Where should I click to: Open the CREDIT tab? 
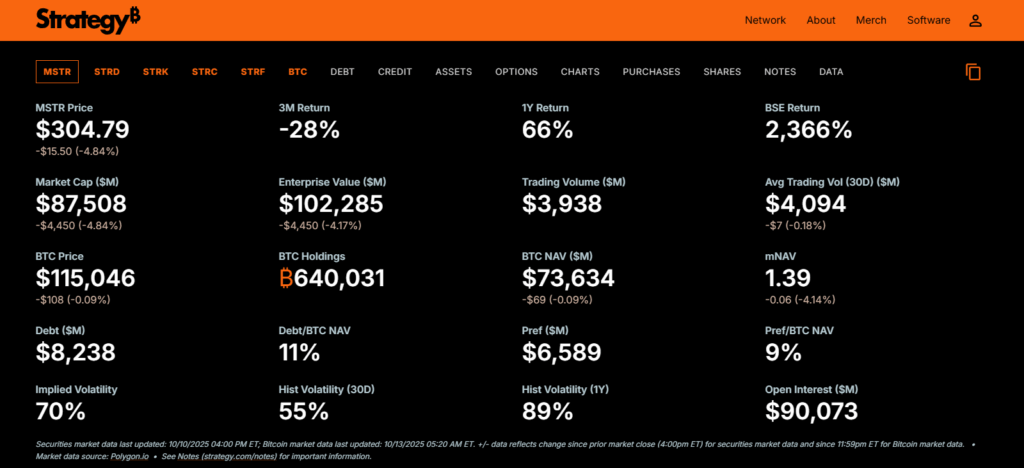(x=394, y=72)
